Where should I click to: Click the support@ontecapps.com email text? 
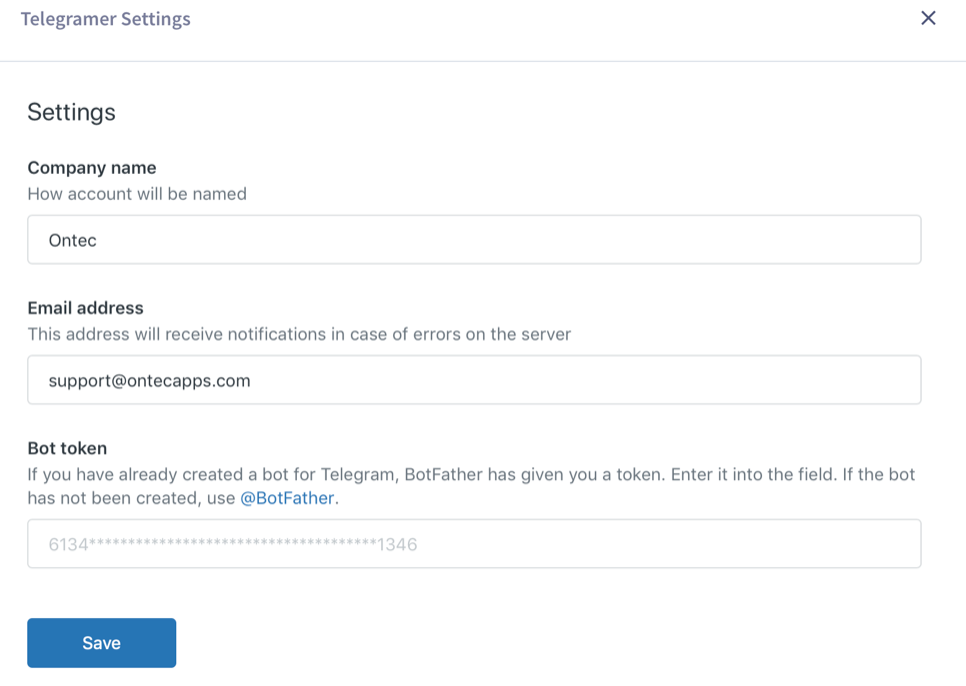coord(150,380)
